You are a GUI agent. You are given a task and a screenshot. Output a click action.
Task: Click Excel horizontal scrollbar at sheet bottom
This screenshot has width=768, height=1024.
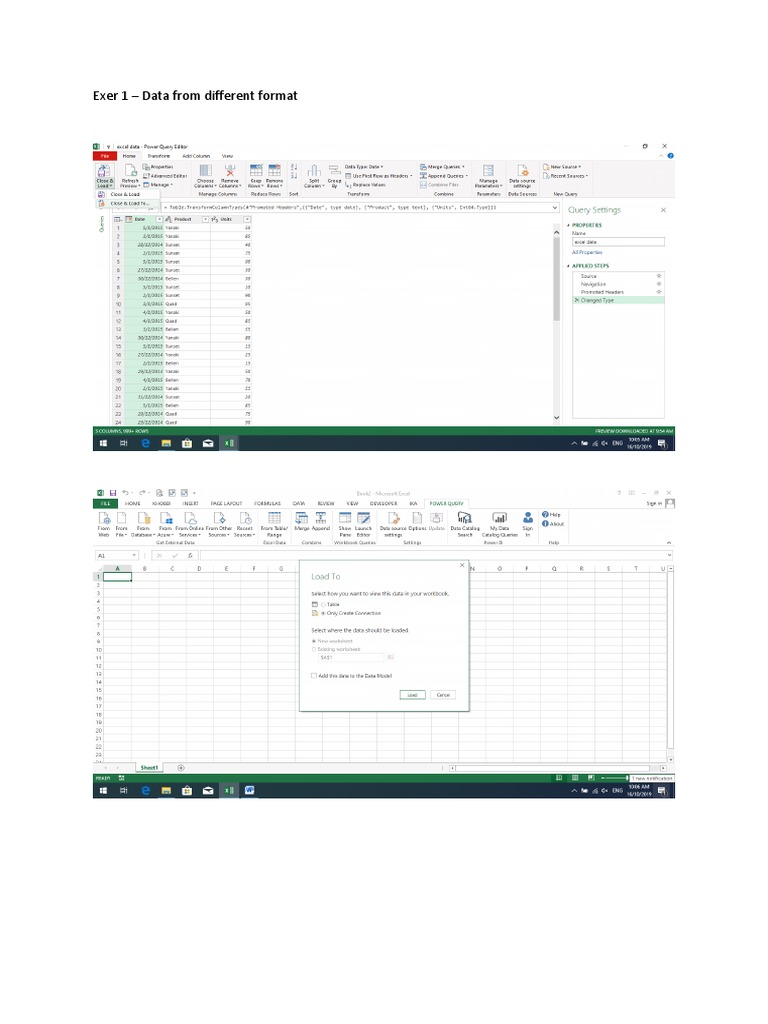[x=552, y=768]
